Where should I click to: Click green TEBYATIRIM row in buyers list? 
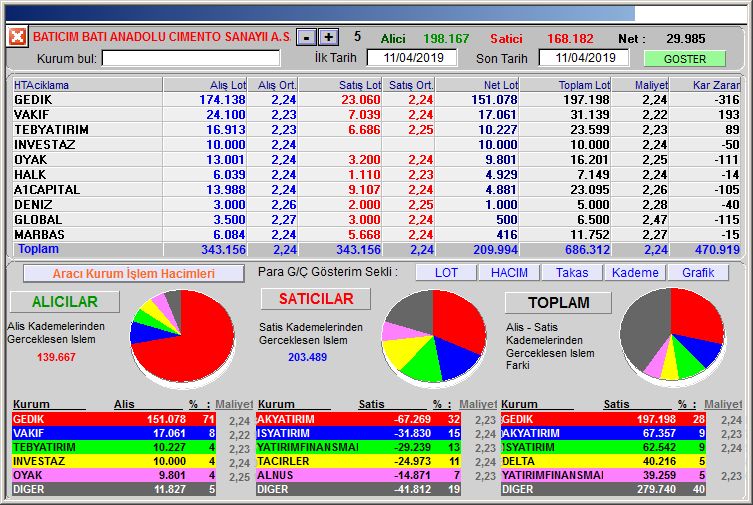pyautogui.click(x=114, y=447)
